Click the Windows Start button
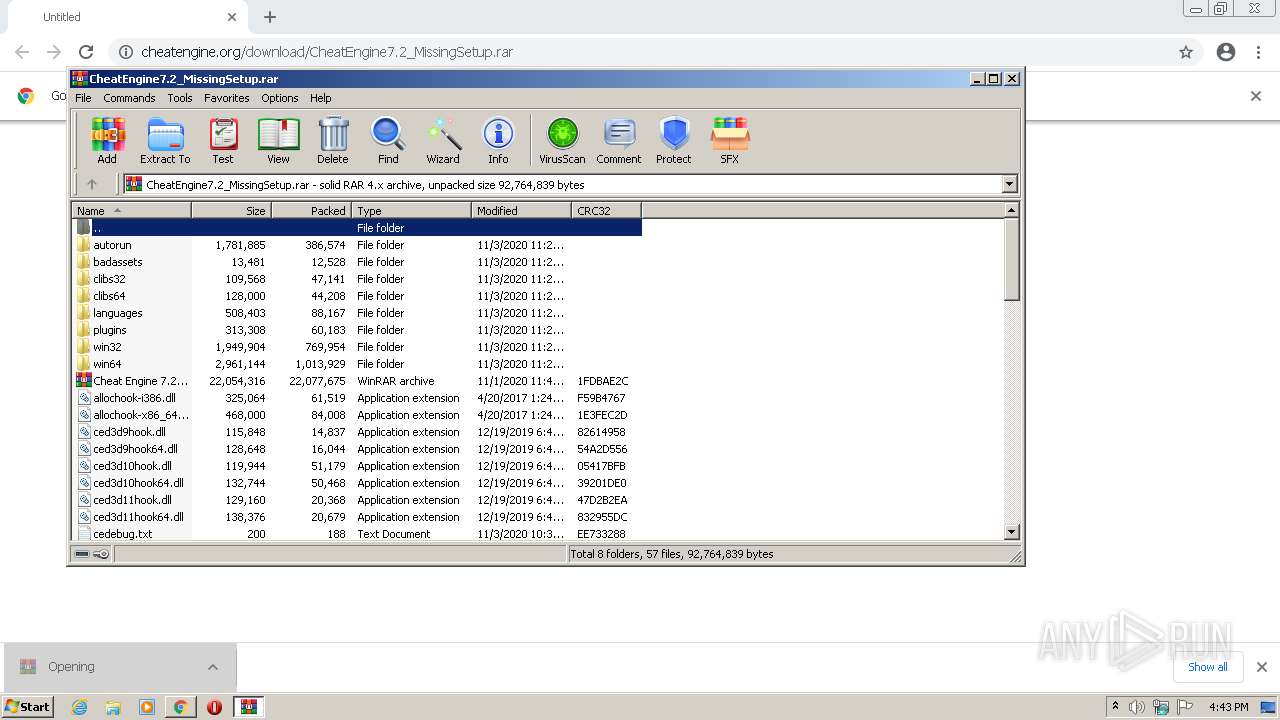 click(28, 707)
